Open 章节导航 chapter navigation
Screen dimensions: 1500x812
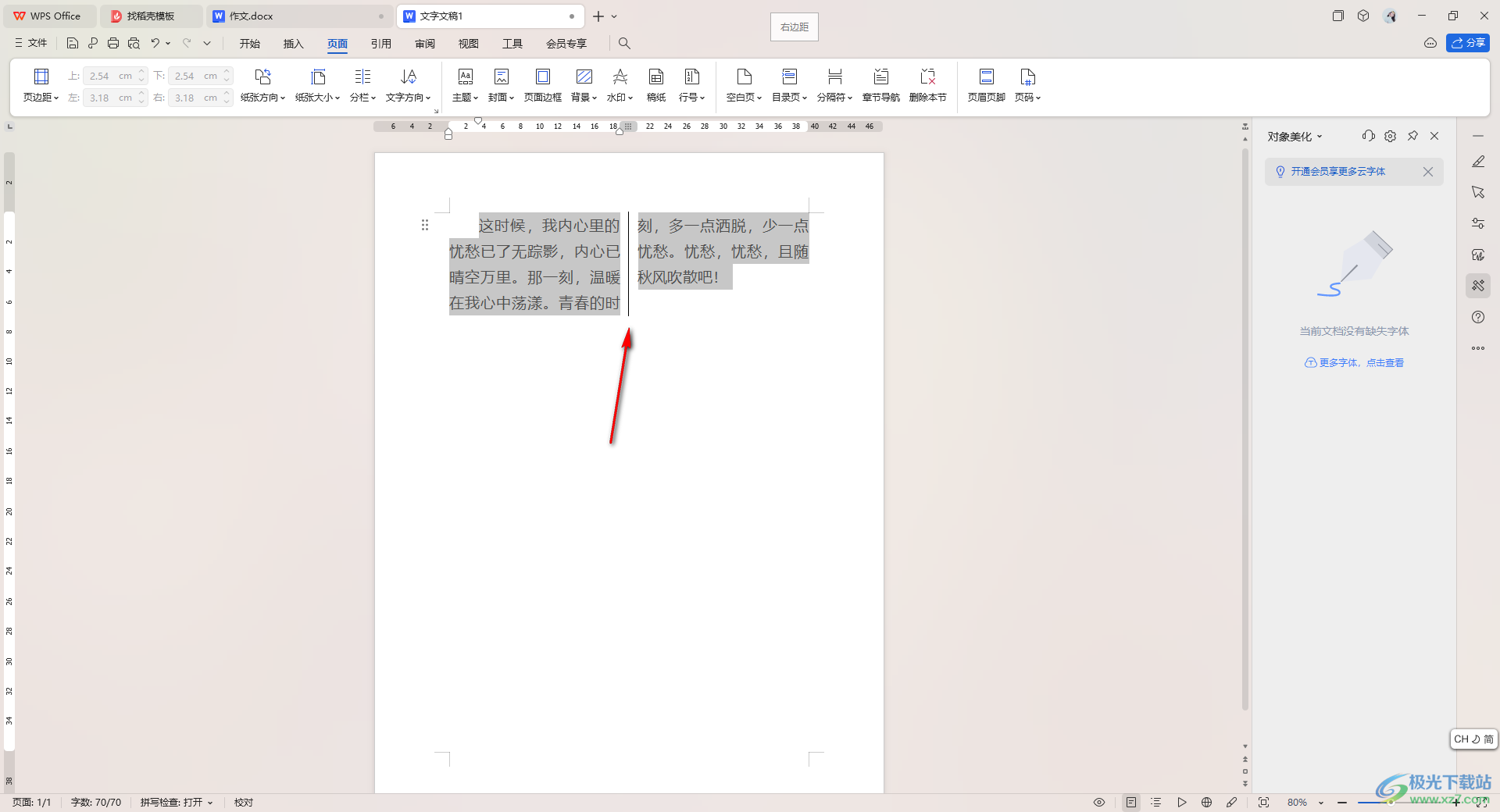tap(880, 85)
